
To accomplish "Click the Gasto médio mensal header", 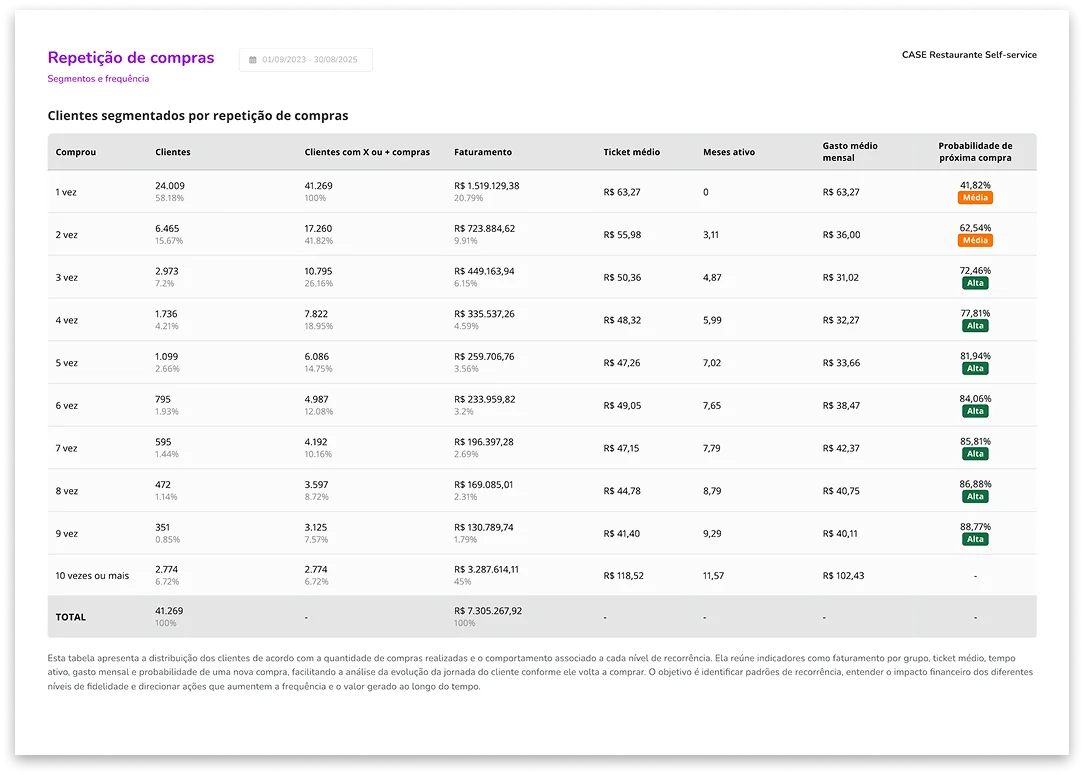I will coord(850,152).
